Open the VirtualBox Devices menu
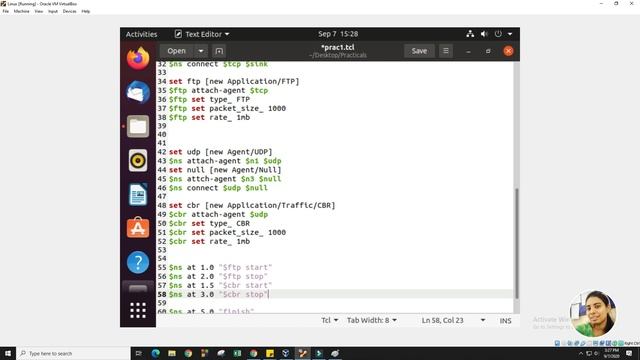Viewport: 640px width, 360px height. coord(69,11)
